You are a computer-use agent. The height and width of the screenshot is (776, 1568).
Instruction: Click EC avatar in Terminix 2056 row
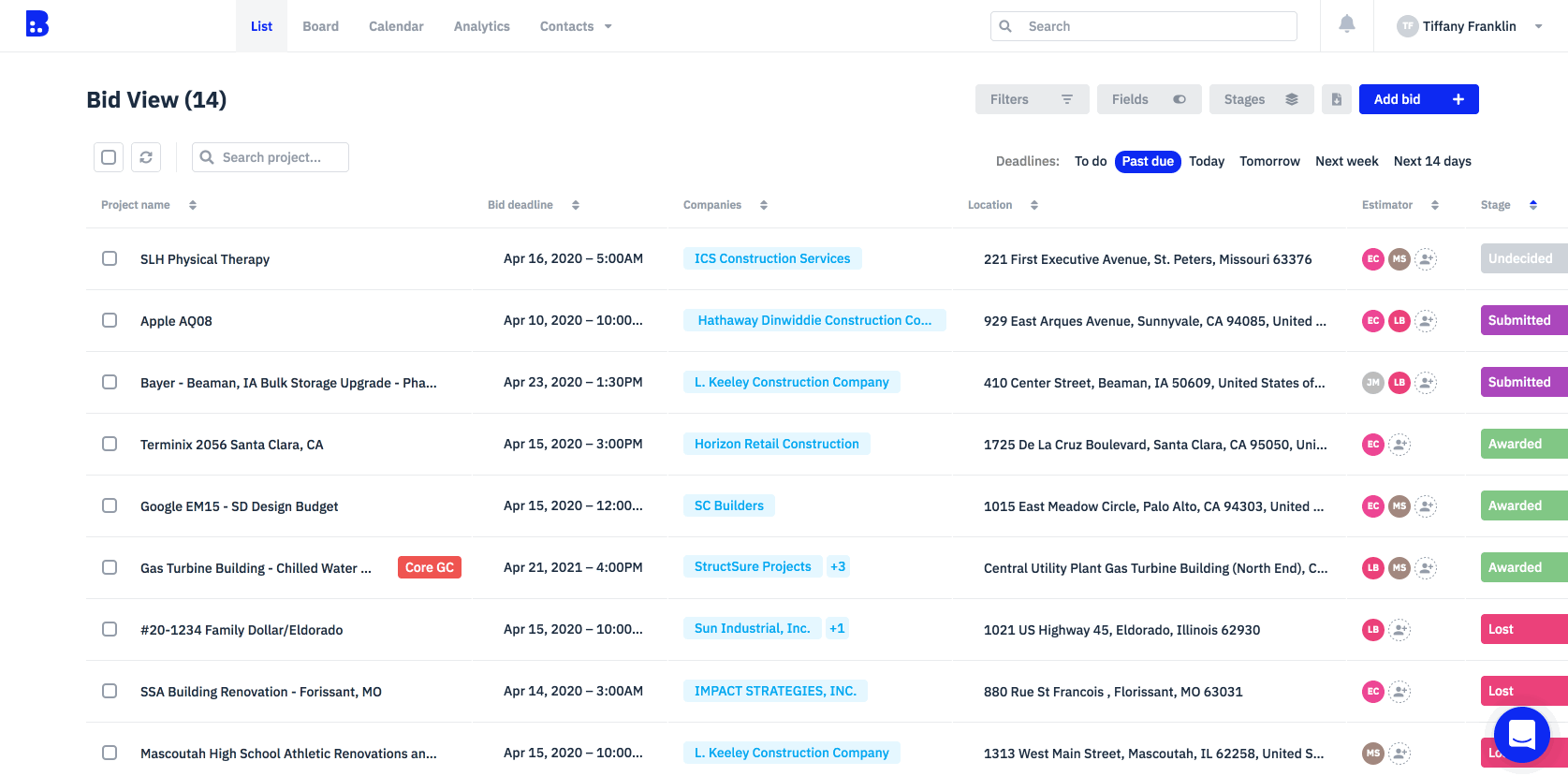pos(1373,445)
